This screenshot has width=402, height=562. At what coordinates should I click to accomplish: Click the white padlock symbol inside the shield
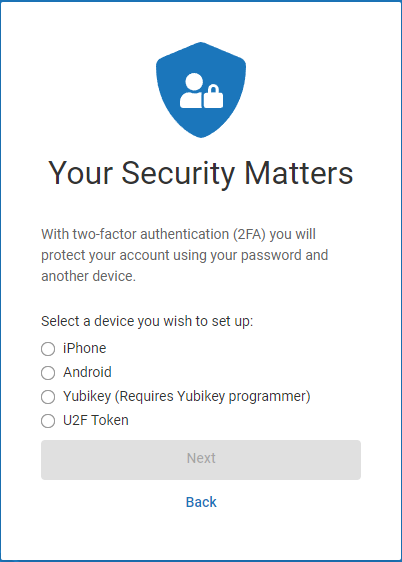214,96
